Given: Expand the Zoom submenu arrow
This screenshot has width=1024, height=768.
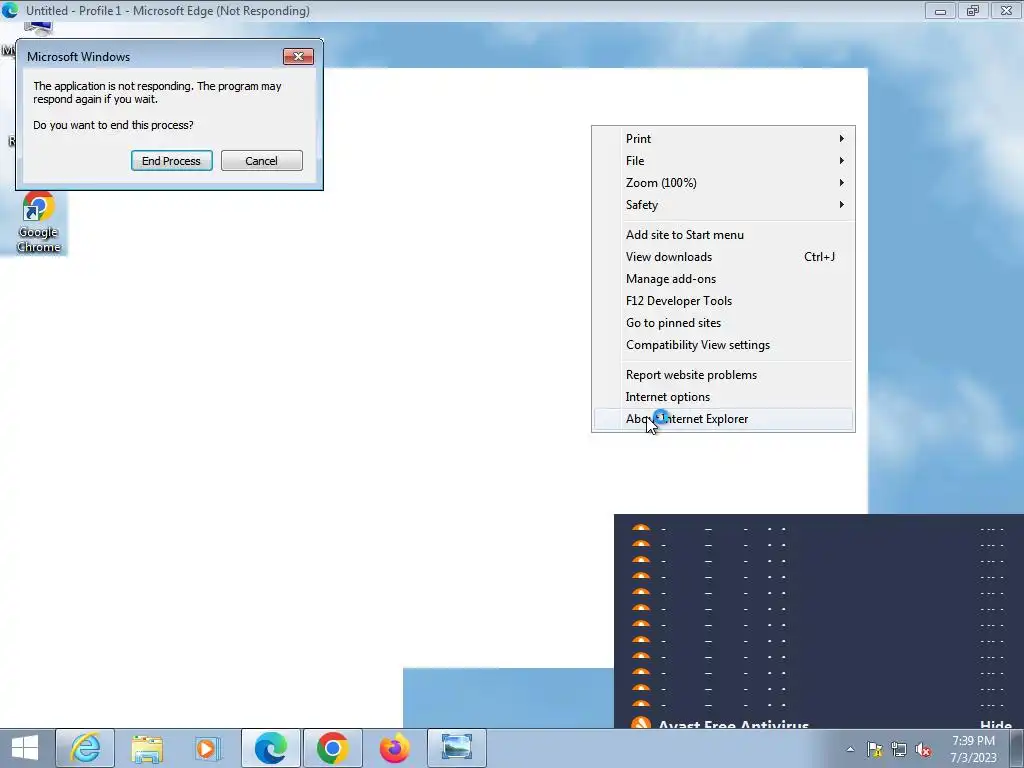Looking at the screenshot, I should pyautogui.click(x=842, y=183).
